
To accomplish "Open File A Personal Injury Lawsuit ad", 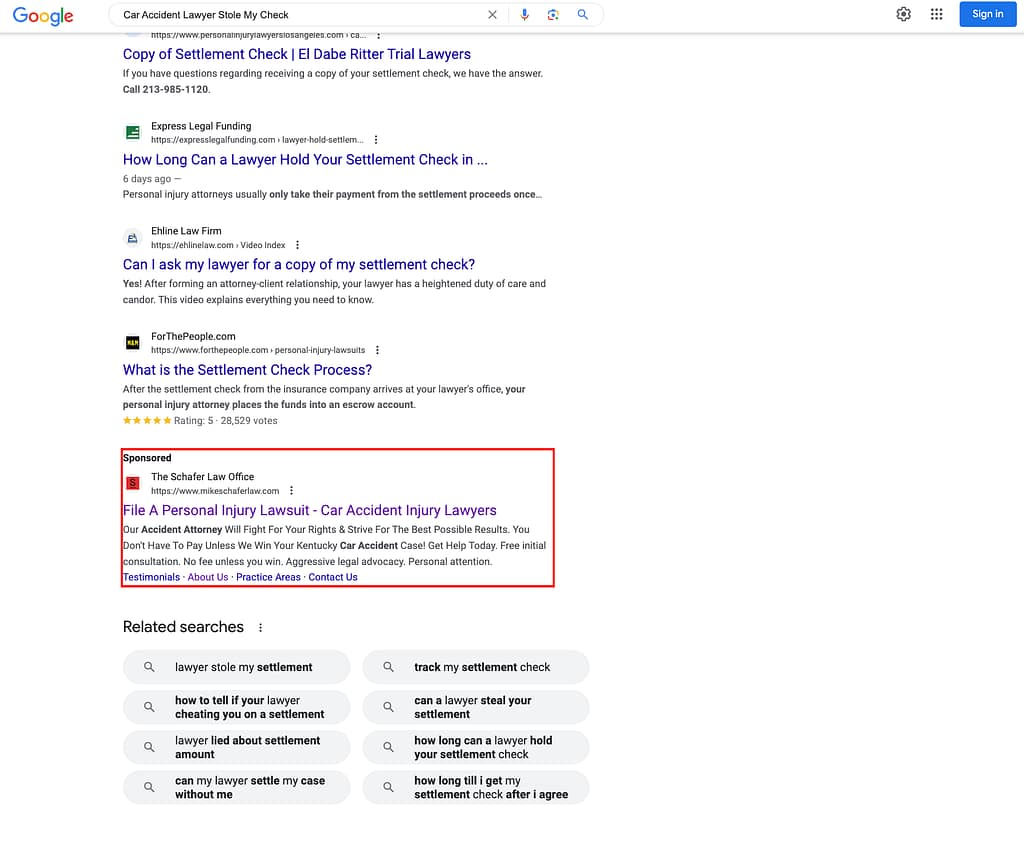I will click(x=310, y=511).
